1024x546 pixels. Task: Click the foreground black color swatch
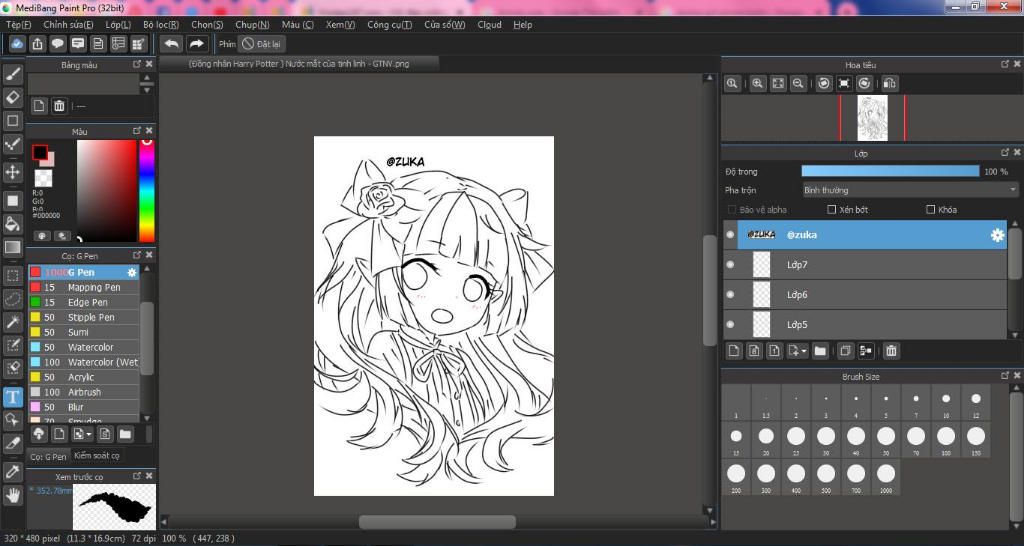click(40, 152)
